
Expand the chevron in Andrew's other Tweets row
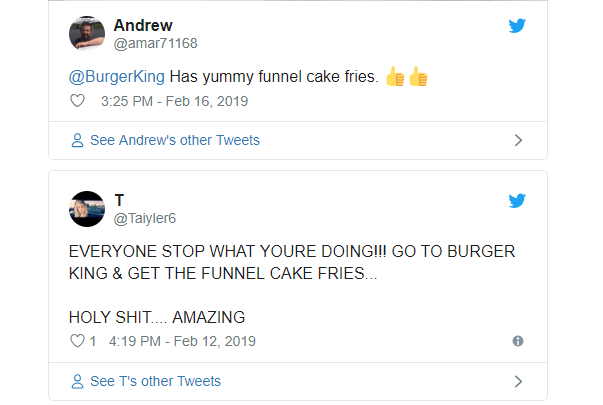coord(518,141)
